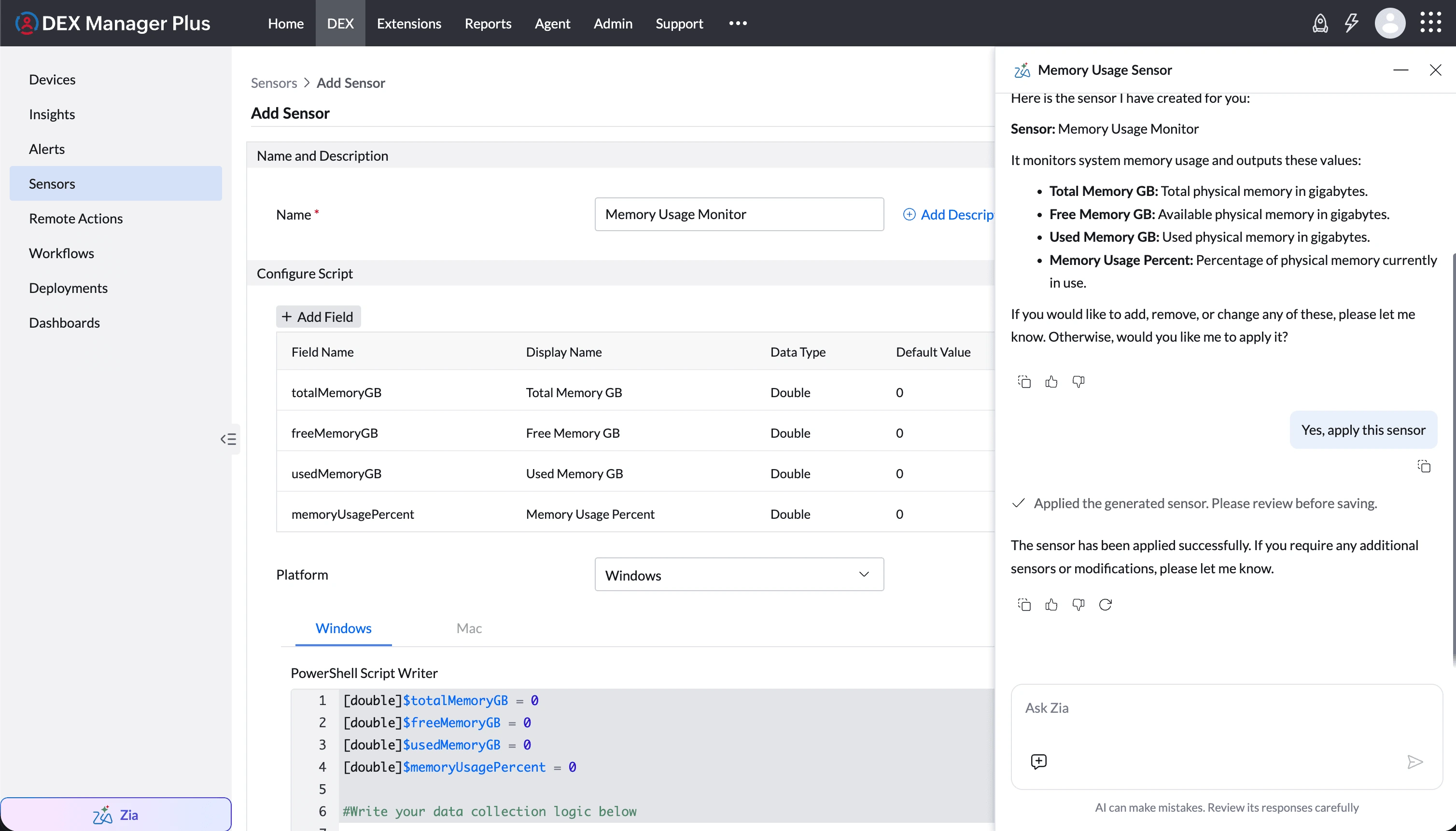The height and width of the screenshot is (831, 1456).
Task: Click the Total Memory GB display name
Action: click(574, 393)
